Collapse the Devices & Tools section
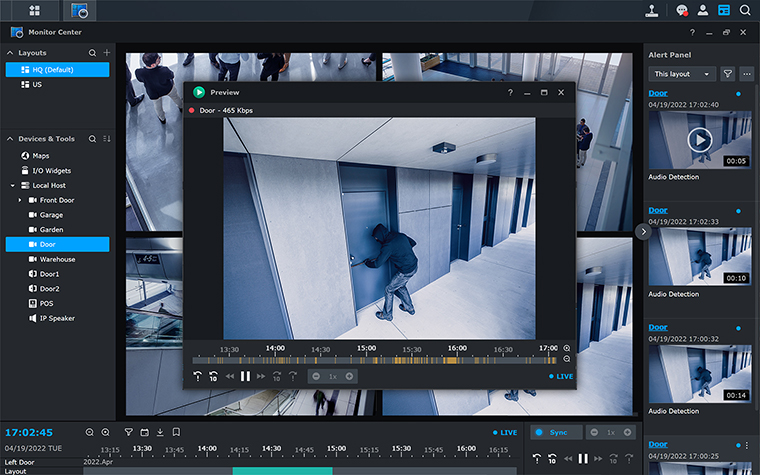Image resolution: width=760 pixels, height=475 pixels. coord(11,139)
